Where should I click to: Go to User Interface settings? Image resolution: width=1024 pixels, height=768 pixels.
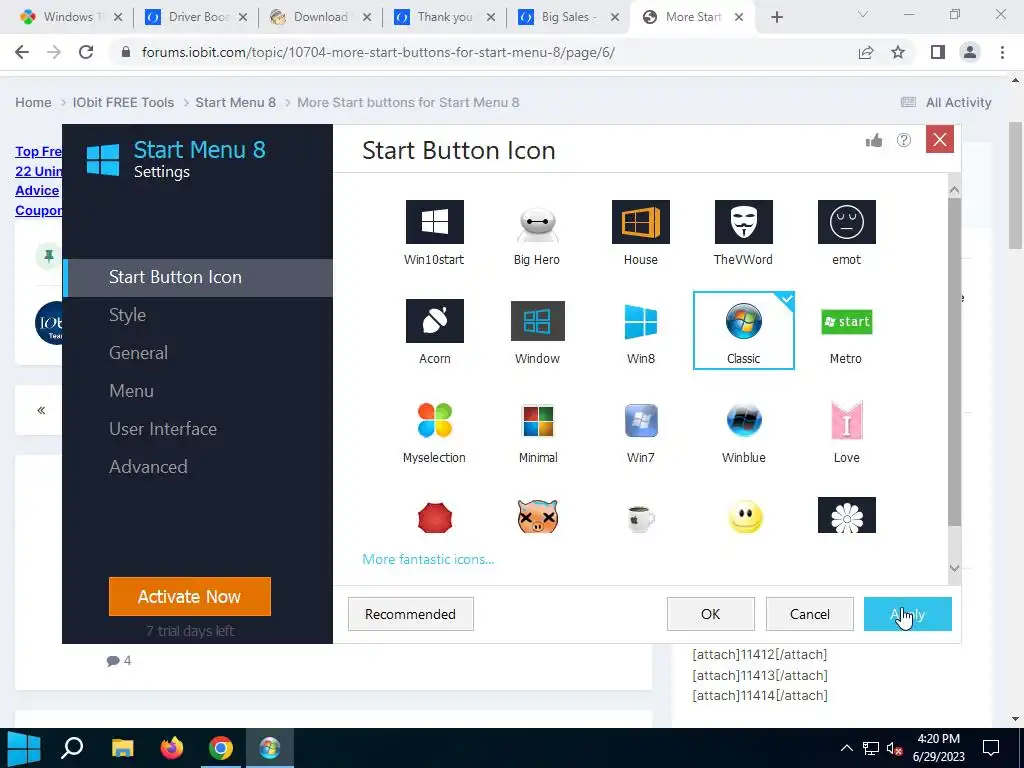pyautogui.click(x=163, y=428)
